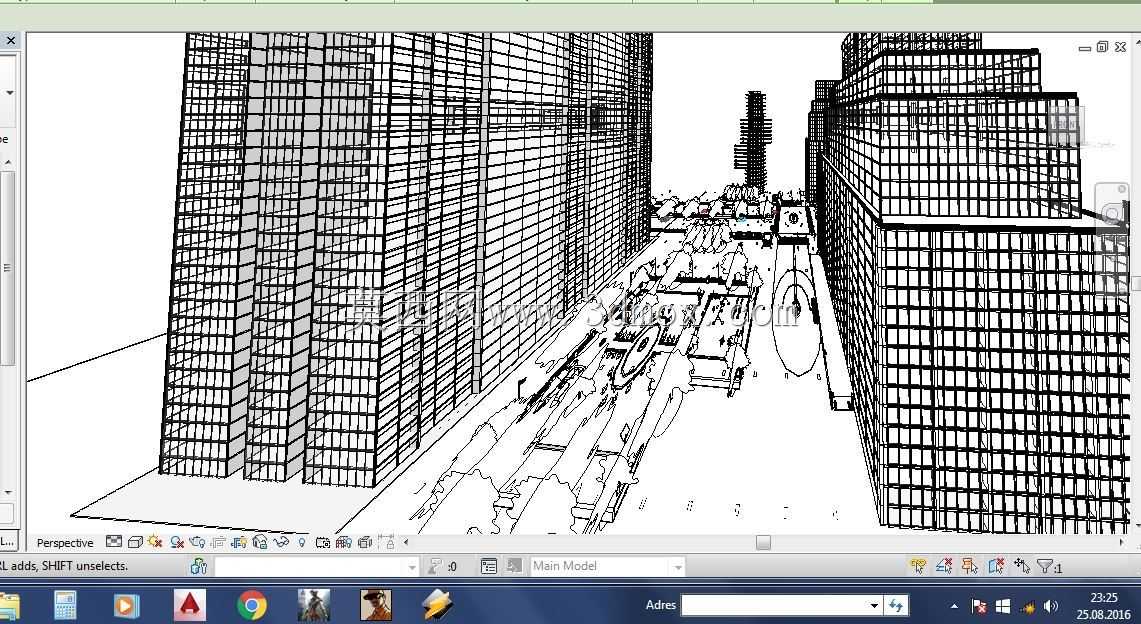Open the volume speaker control
This screenshot has width=1141, height=624.
[1051, 606]
